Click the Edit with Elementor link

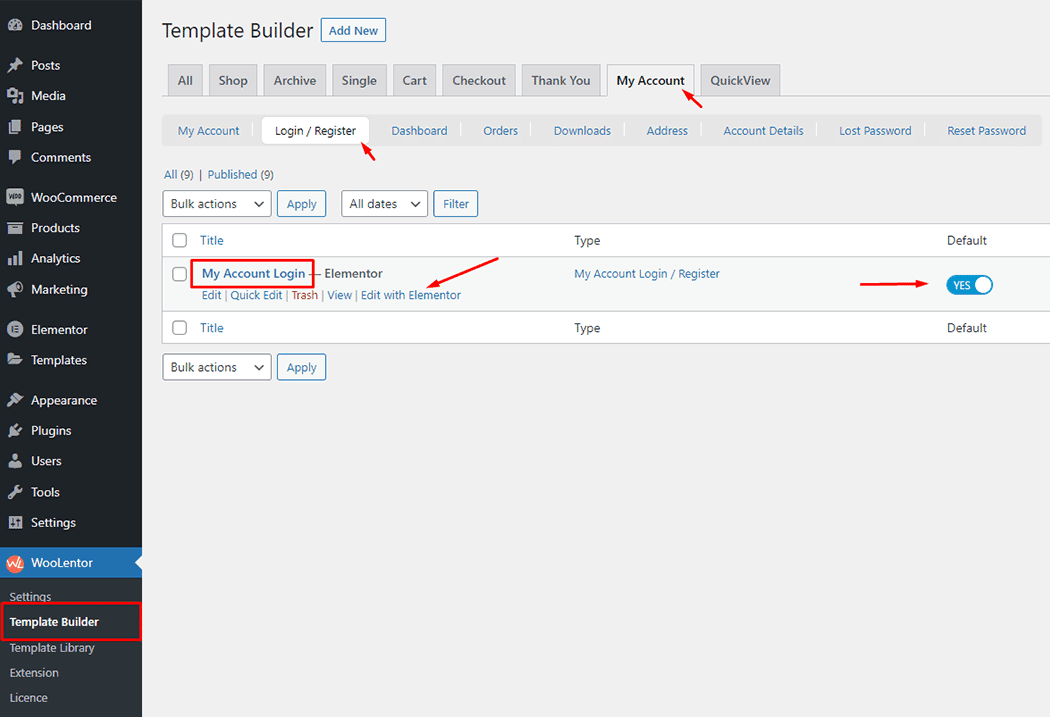pos(411,295)
